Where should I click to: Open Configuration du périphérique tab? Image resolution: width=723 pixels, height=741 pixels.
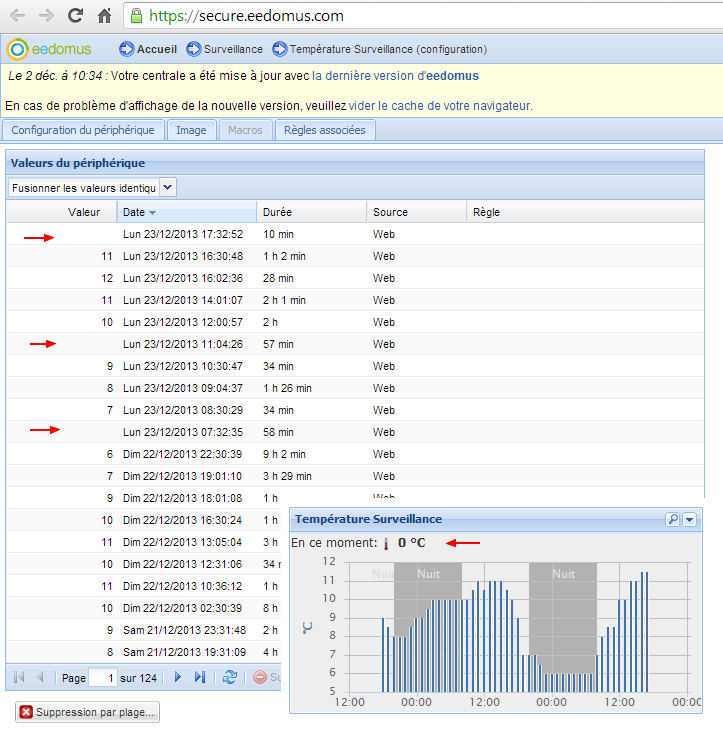click(83, 130)
